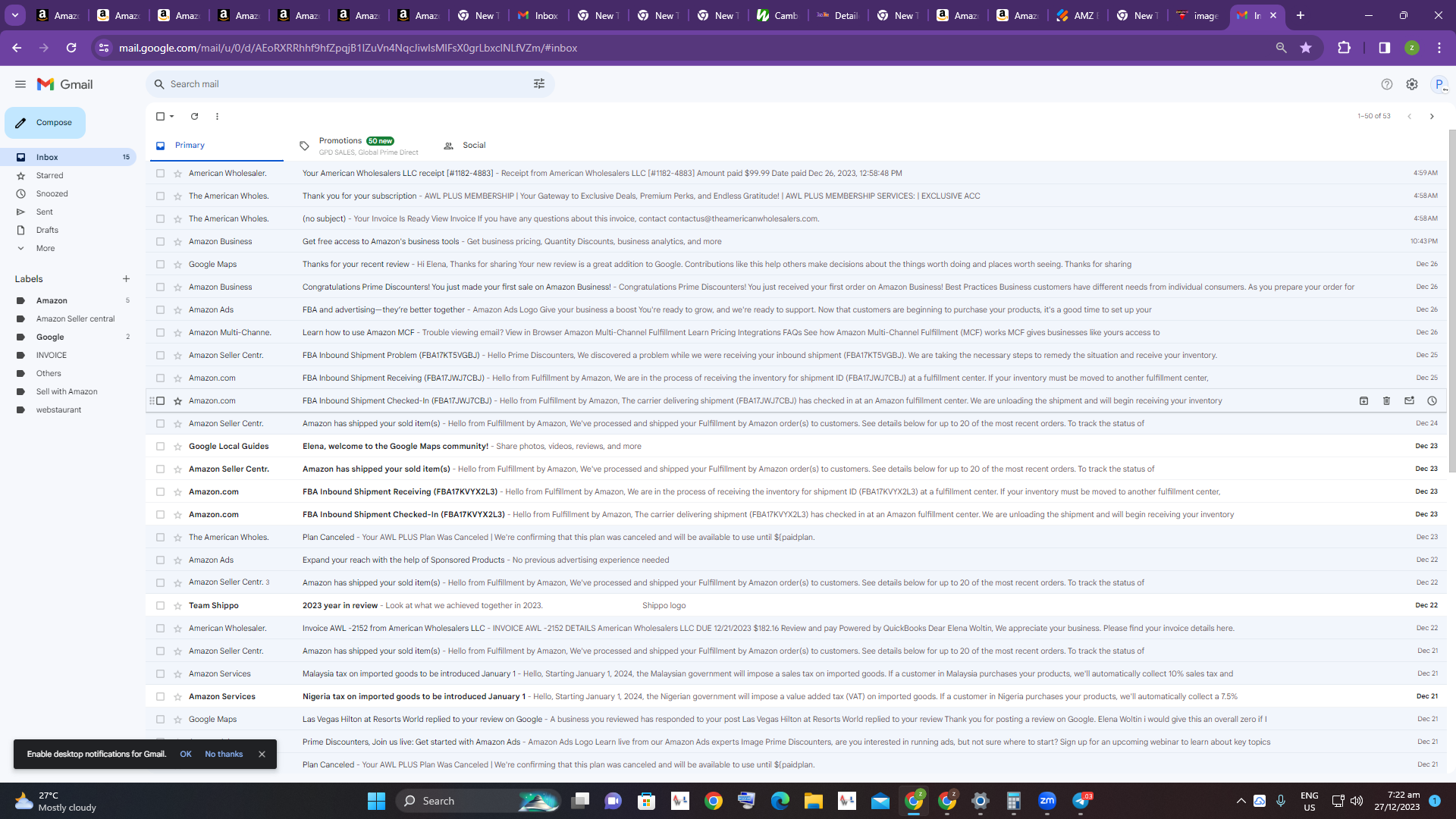Viewport: 1456px width, 819px height.
Task: Open Gmail support help icon
Action: (1387, 84)
